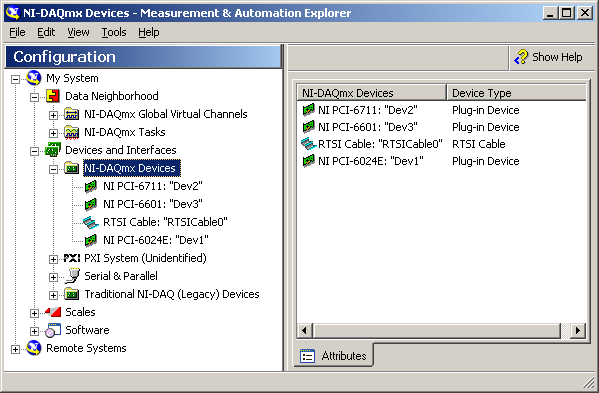Screen dimensions: 599x393
Task: Click the horizontal scrollbar thumb
Action: point(436,330)
